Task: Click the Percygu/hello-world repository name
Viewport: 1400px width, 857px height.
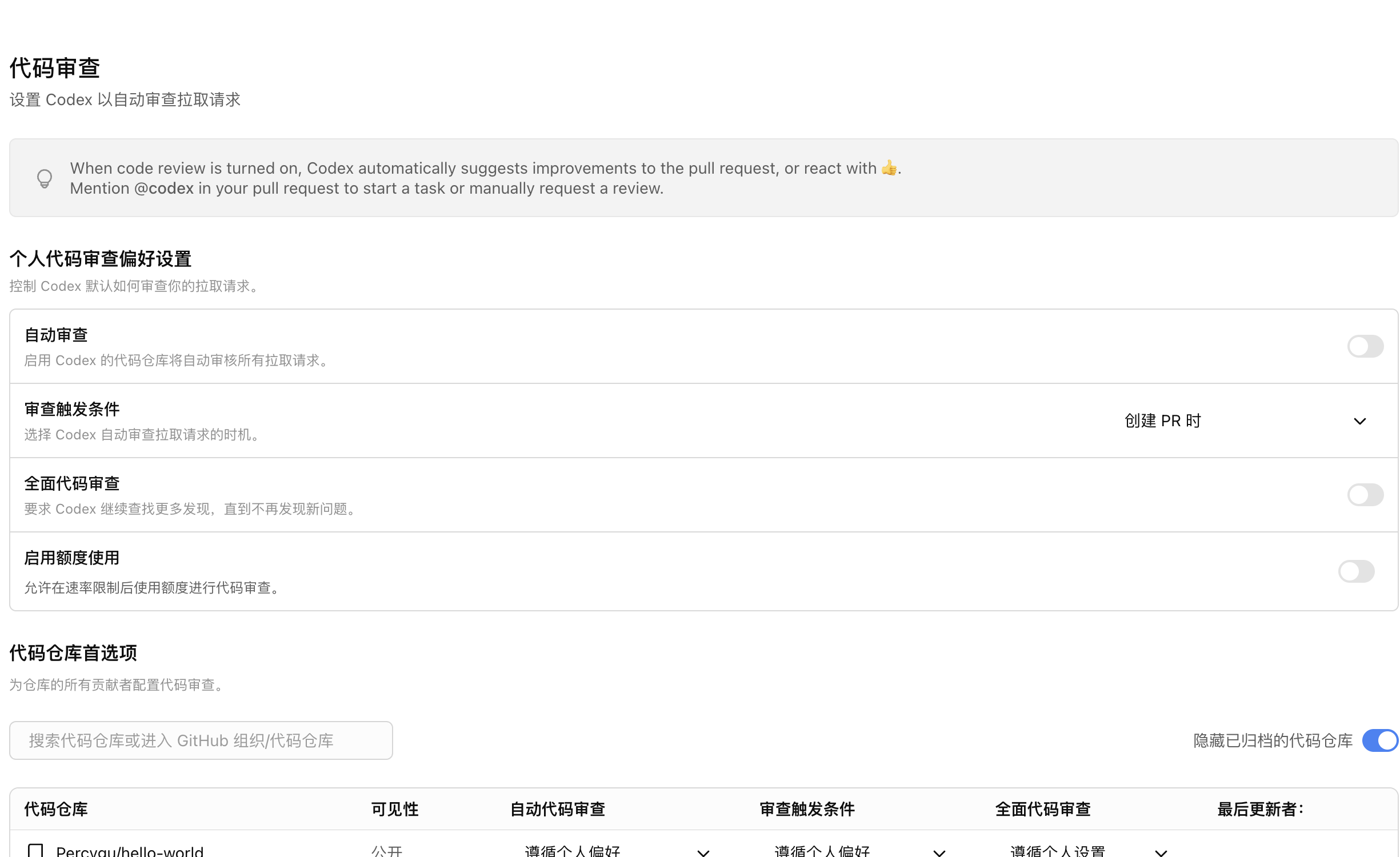Action: (130, 851)
